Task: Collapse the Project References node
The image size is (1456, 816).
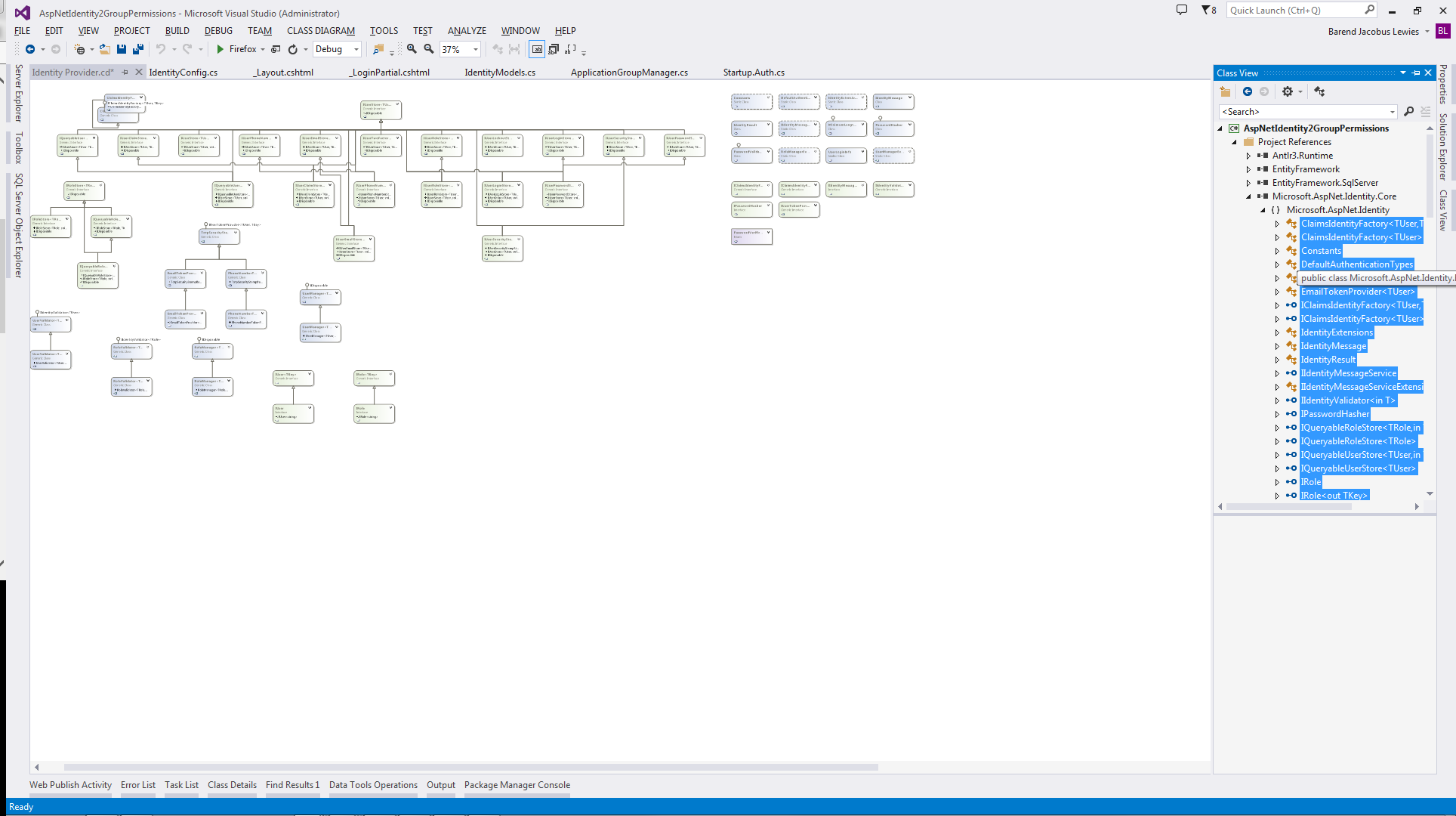Action: [x=1235, y=142]
